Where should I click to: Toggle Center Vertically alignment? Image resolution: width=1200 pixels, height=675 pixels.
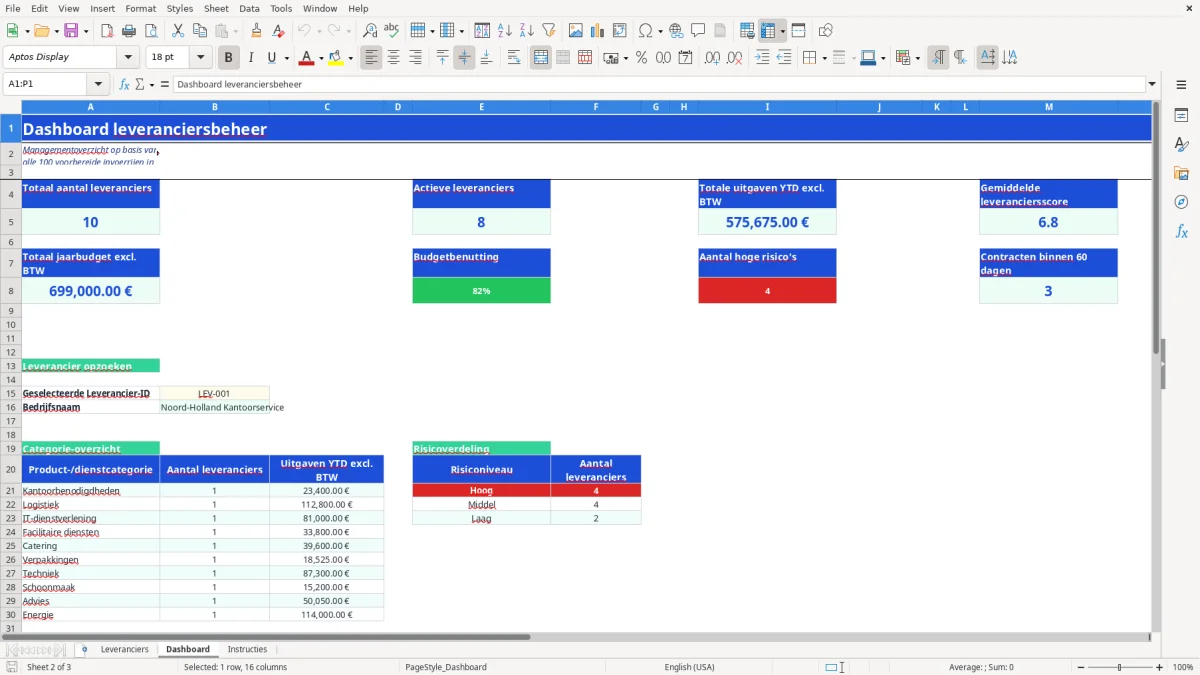click(x=464, y=58)
